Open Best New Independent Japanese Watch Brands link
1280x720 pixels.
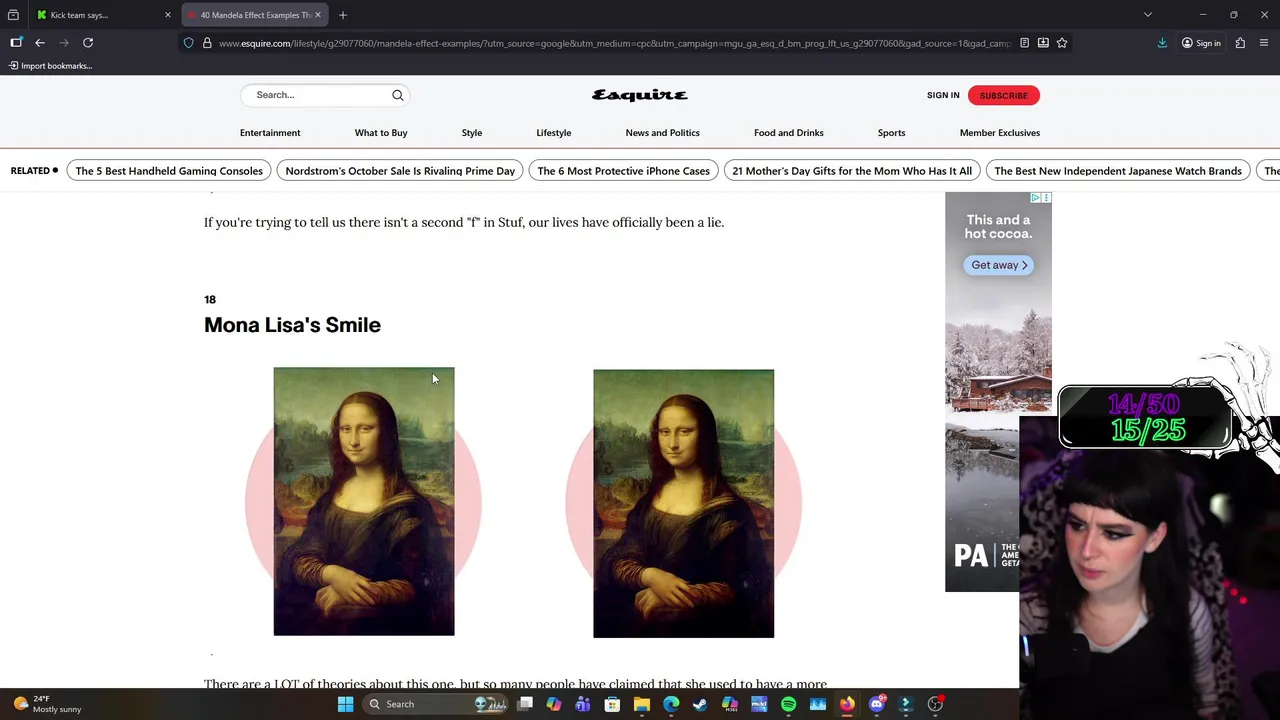(1118, 171)
